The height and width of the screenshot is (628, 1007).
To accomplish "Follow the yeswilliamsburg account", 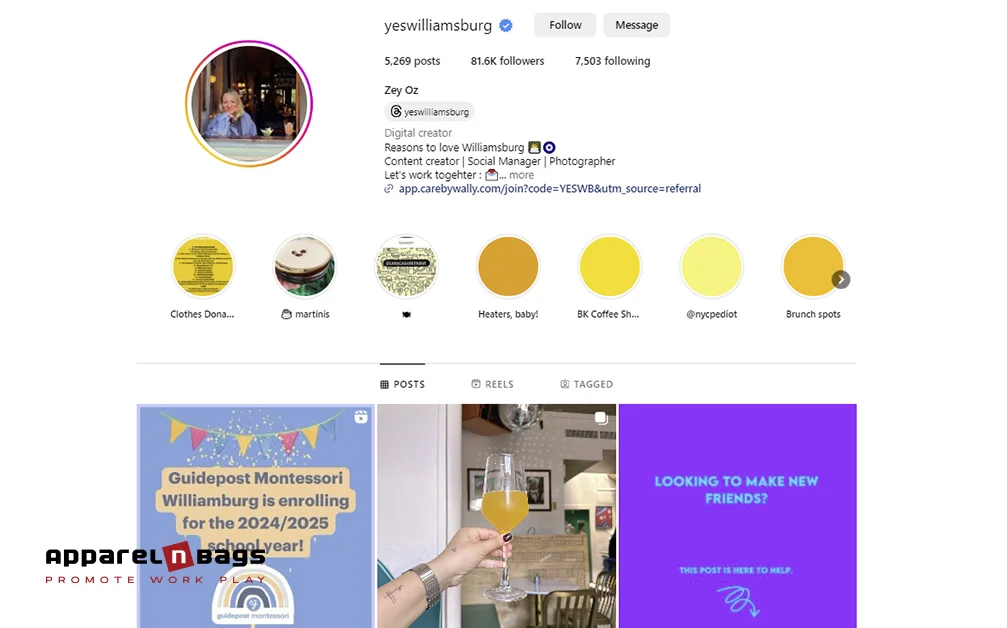I will point(565,25).
